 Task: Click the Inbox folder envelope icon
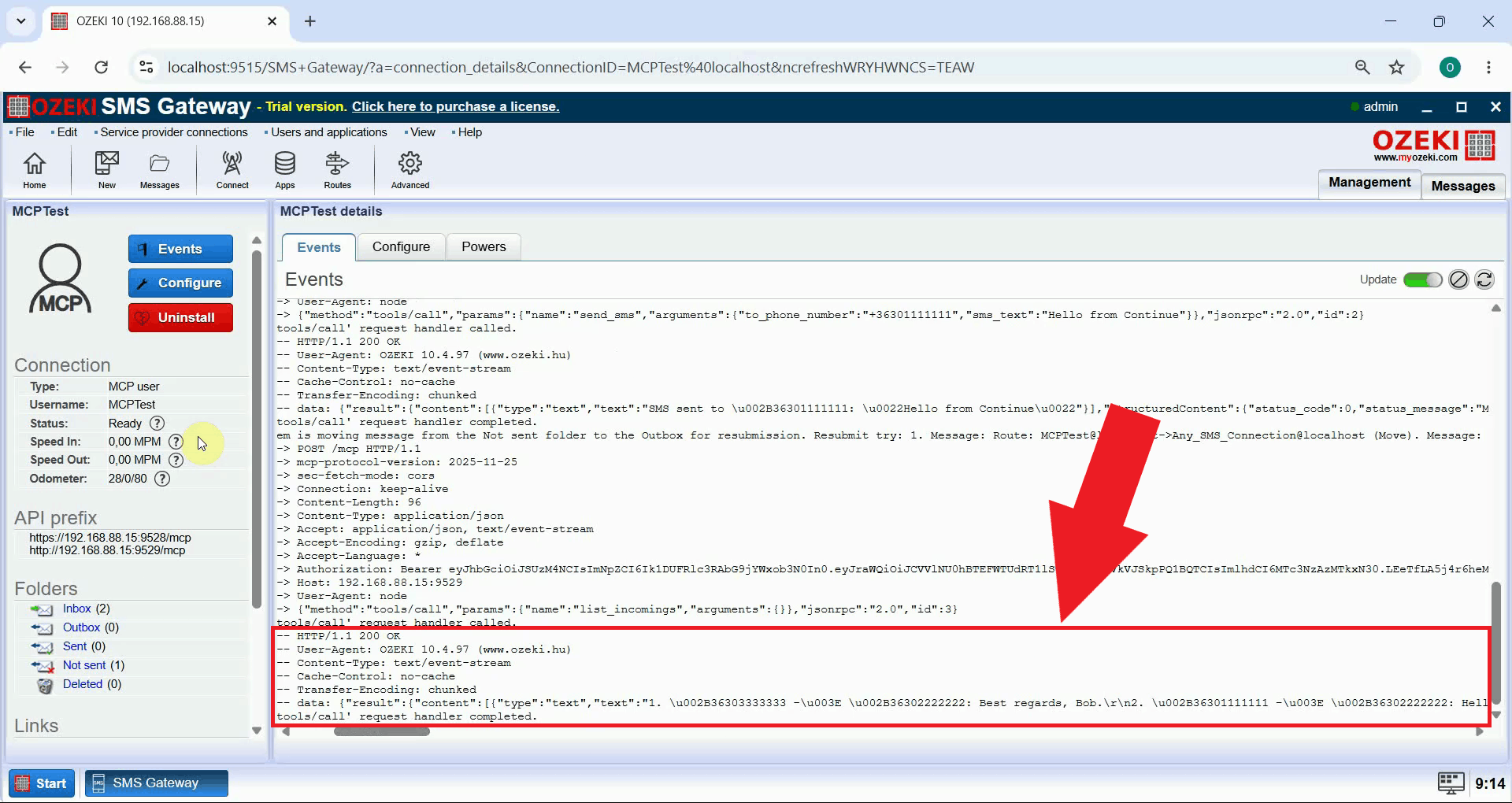click(x=42, y=609)
